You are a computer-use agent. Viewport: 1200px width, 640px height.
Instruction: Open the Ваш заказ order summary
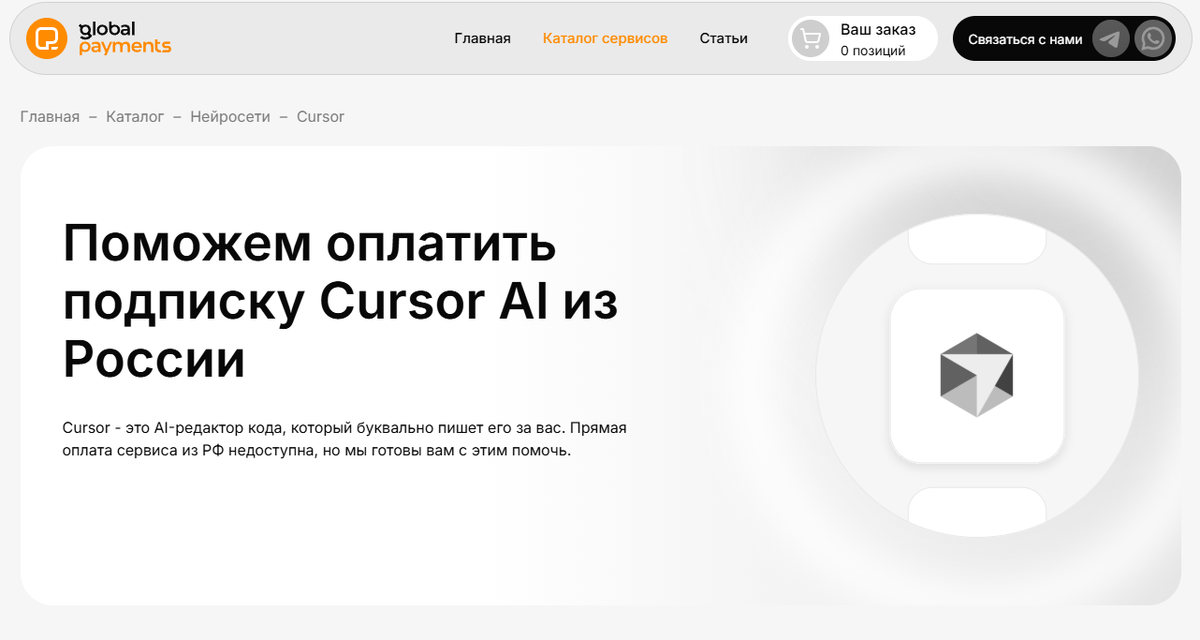(863, 39)
